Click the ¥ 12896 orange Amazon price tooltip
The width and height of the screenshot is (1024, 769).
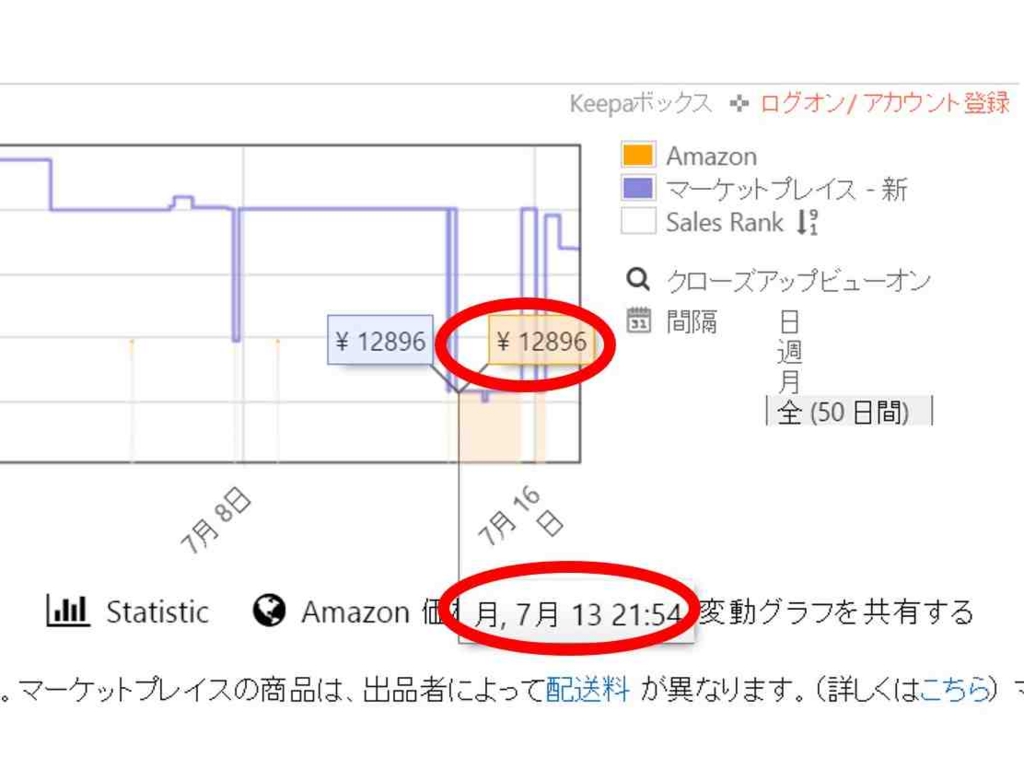point(541,341)
